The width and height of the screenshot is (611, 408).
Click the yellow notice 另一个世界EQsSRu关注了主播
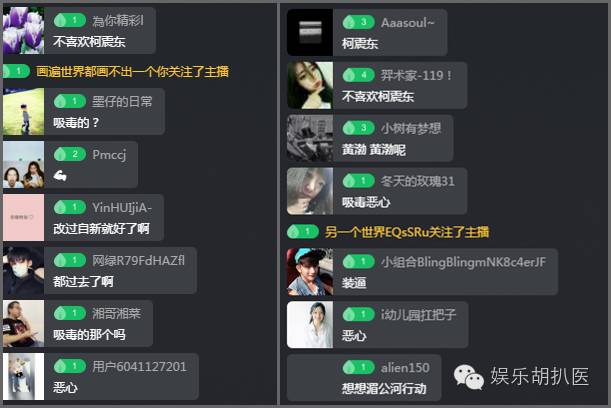click(407, 232)
